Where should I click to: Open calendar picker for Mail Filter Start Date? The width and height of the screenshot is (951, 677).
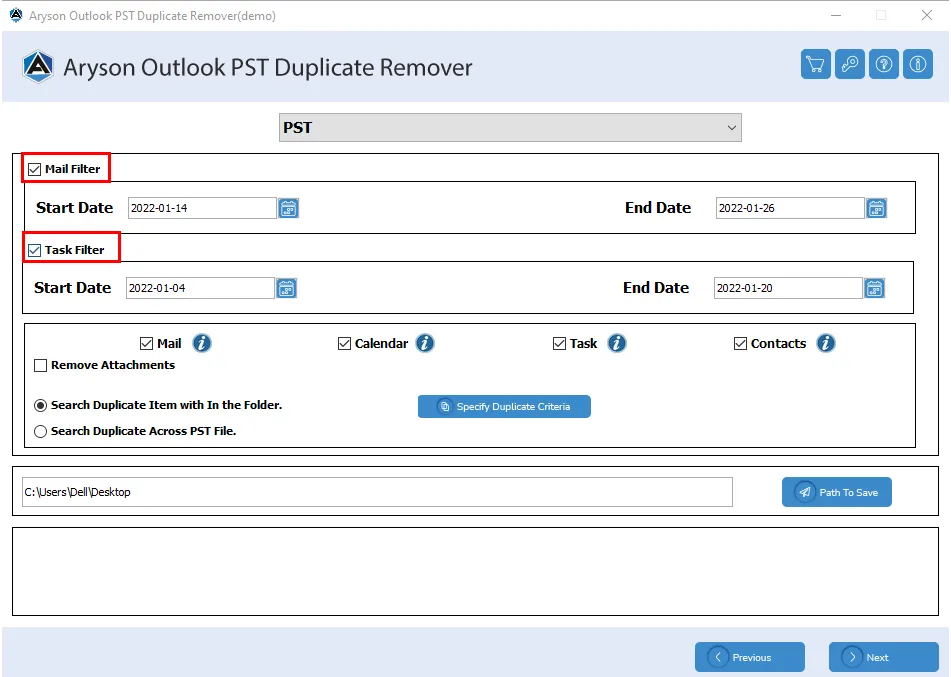click(288, 208)
